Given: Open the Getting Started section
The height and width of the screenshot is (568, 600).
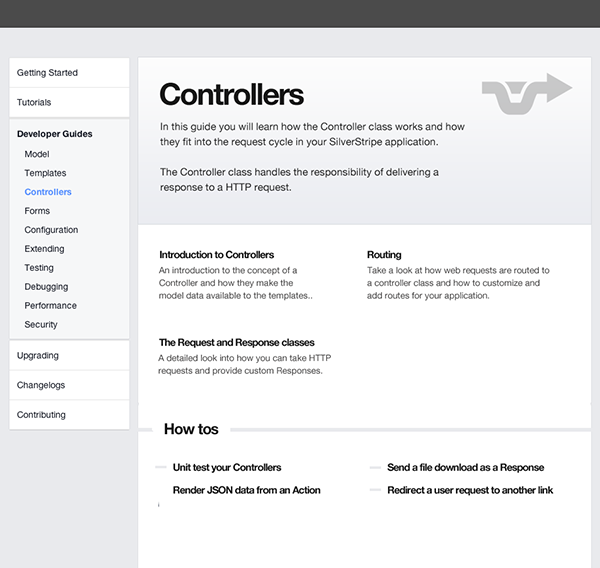Looking at the screenshot, I should pyautogui.click(x=47, y=73).
